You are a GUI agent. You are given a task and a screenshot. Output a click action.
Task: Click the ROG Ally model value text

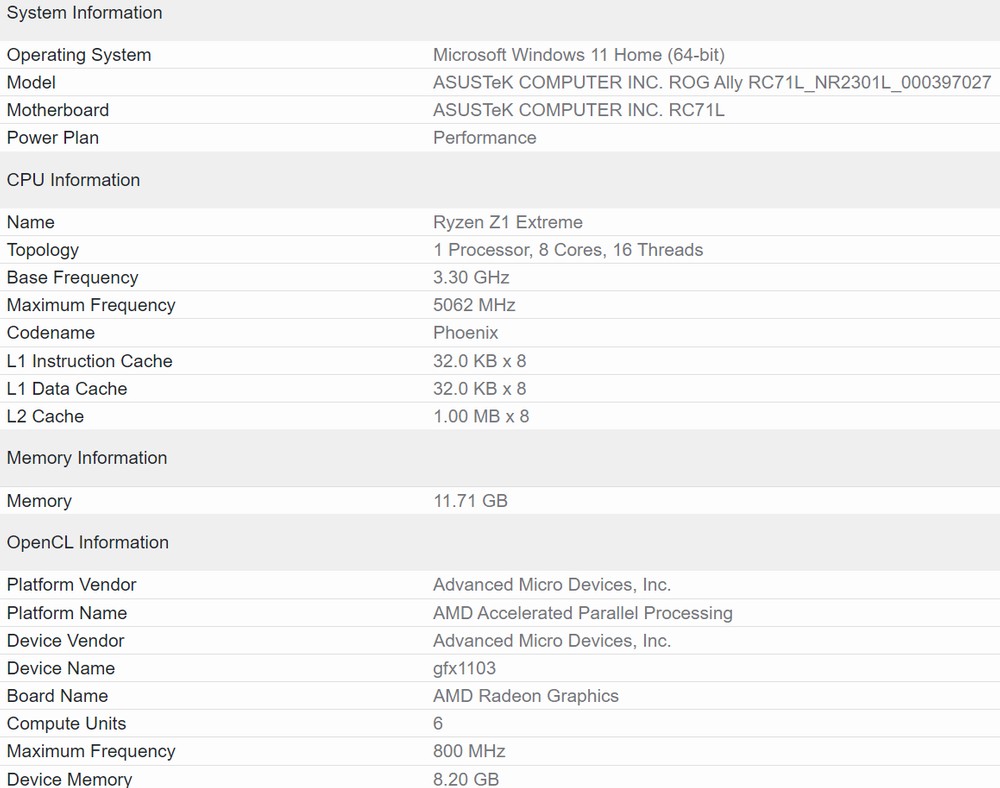tap(711, 83)
